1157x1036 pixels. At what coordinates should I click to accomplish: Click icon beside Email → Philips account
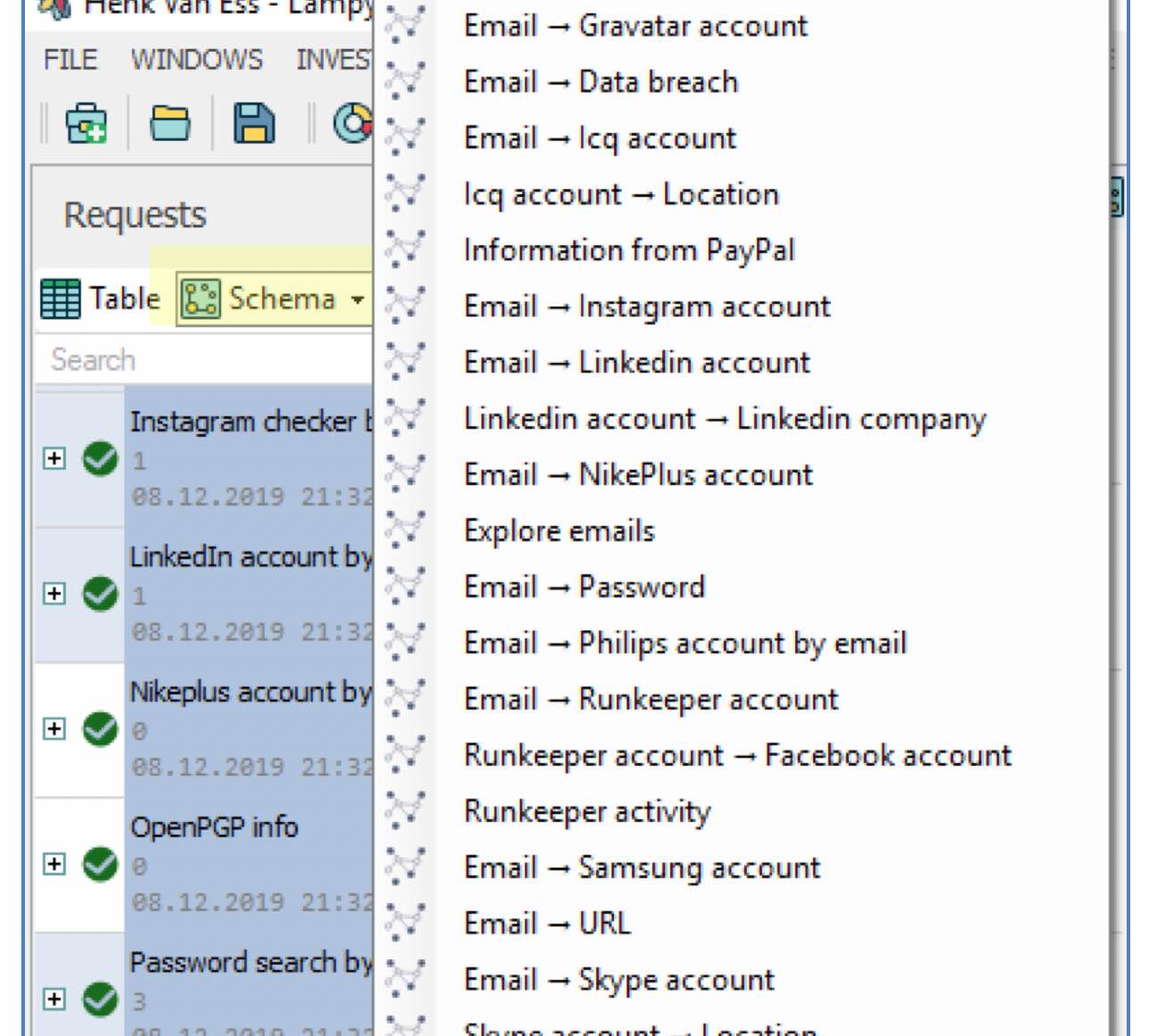[406, 643]
